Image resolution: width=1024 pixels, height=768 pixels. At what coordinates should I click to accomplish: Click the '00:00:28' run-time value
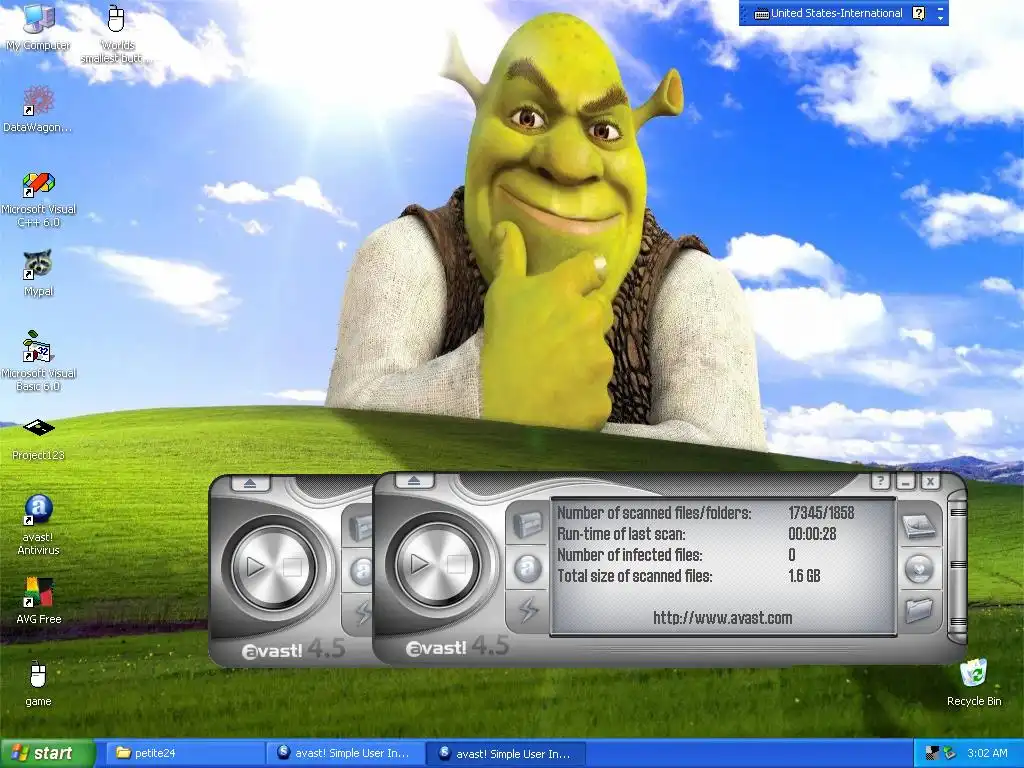pos(812,534)
